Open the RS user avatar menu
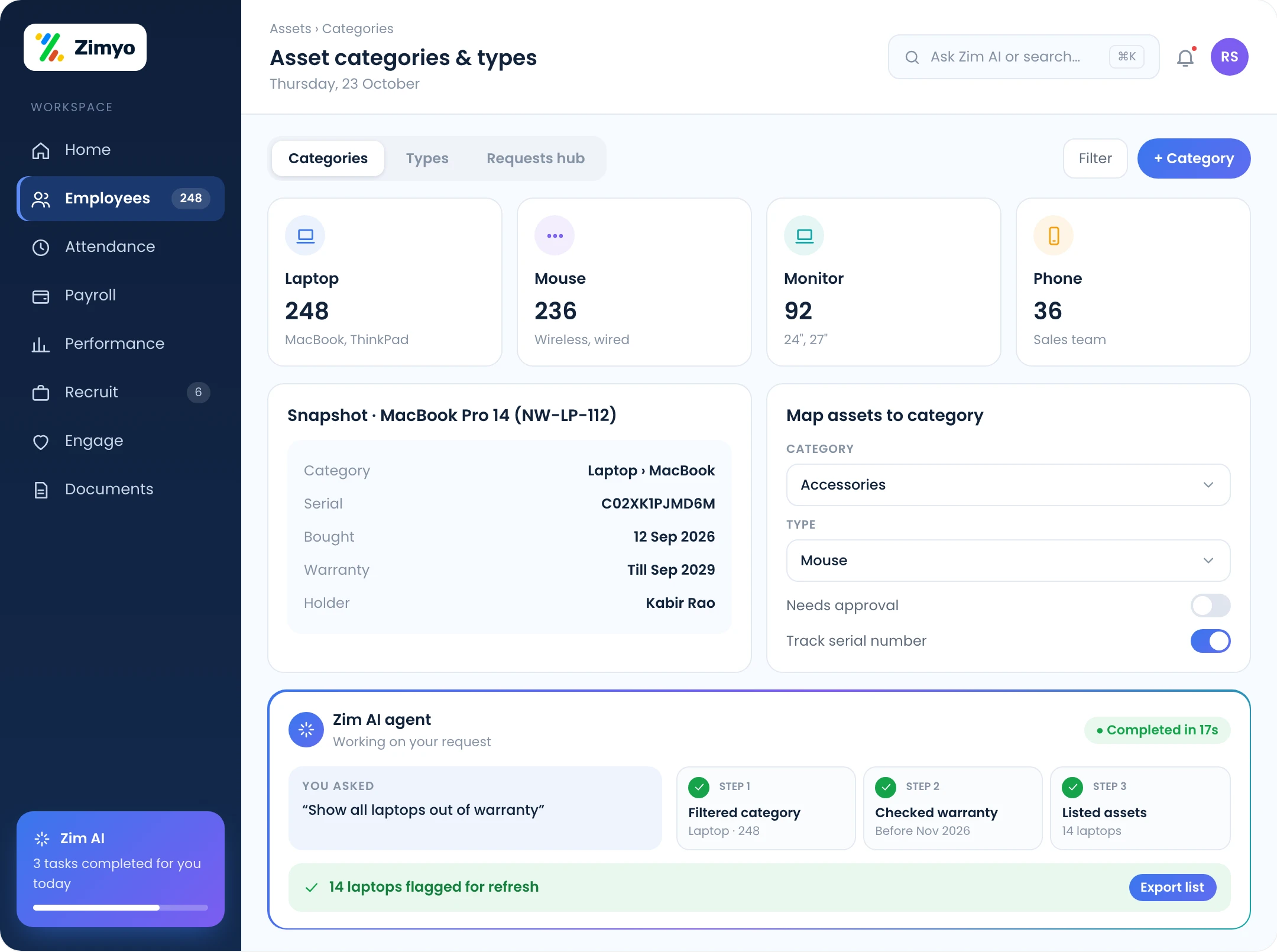This screenshot has height=952, width=1277. 1229,57
